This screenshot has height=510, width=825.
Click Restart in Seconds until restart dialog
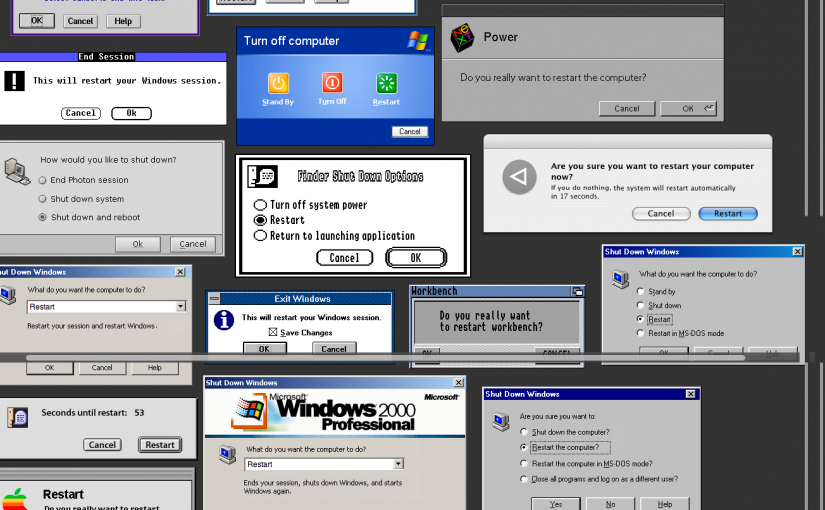pyautogui.click(x=160, y=445)
